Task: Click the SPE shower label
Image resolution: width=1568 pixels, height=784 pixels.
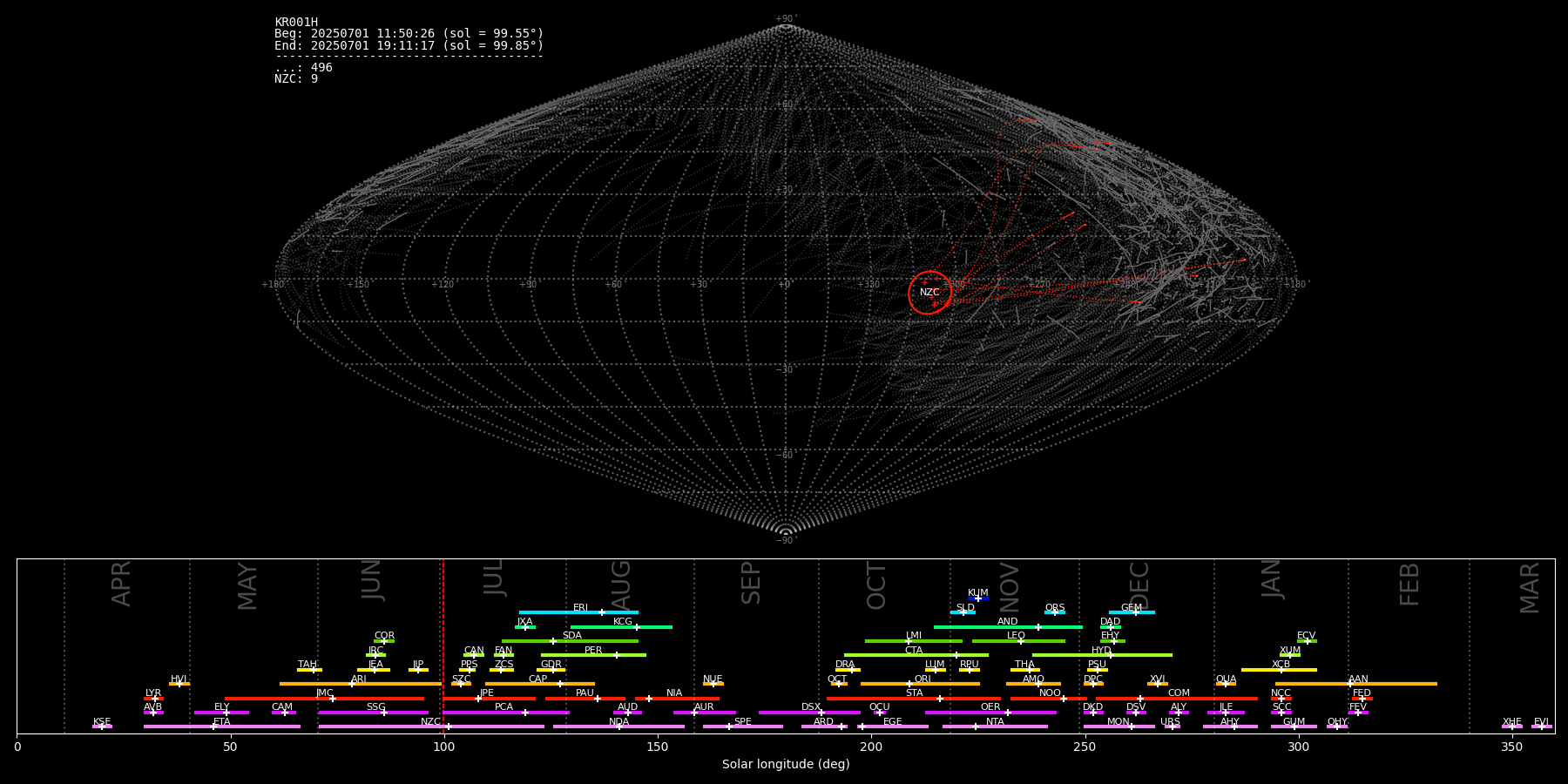Action: 743,722
